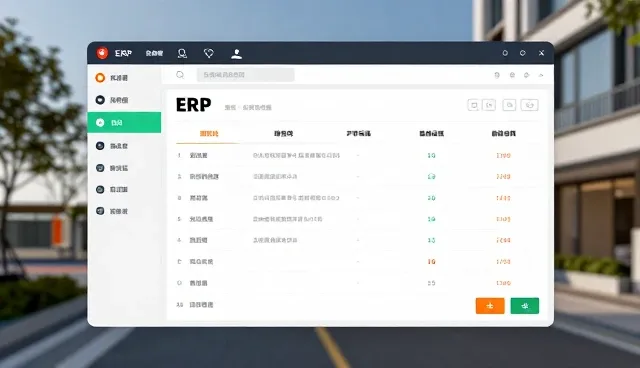Select the last sidebar menu item
This screenshot has width=640, height=368.
124,211
